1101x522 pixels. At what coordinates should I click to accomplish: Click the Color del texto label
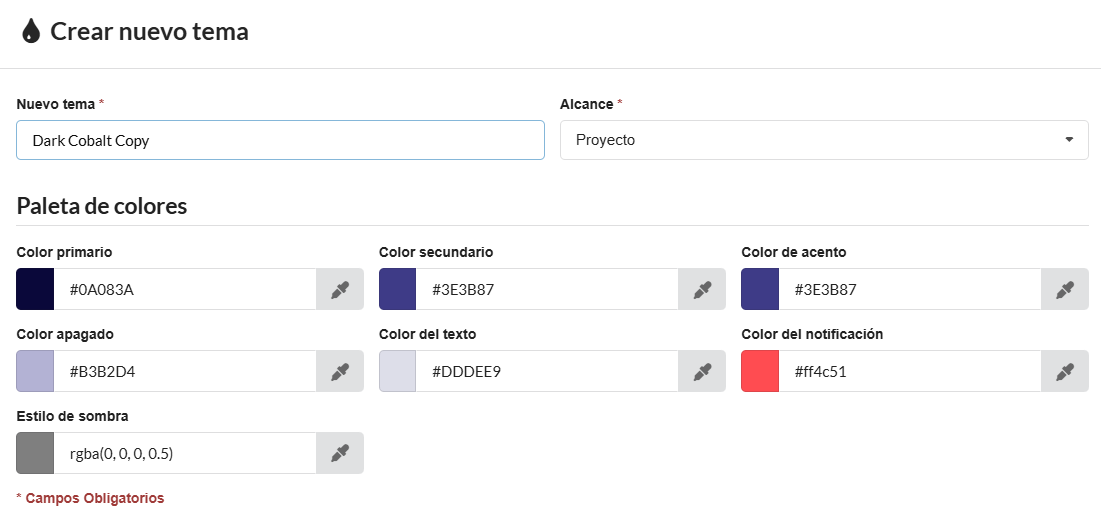(428, 334)
